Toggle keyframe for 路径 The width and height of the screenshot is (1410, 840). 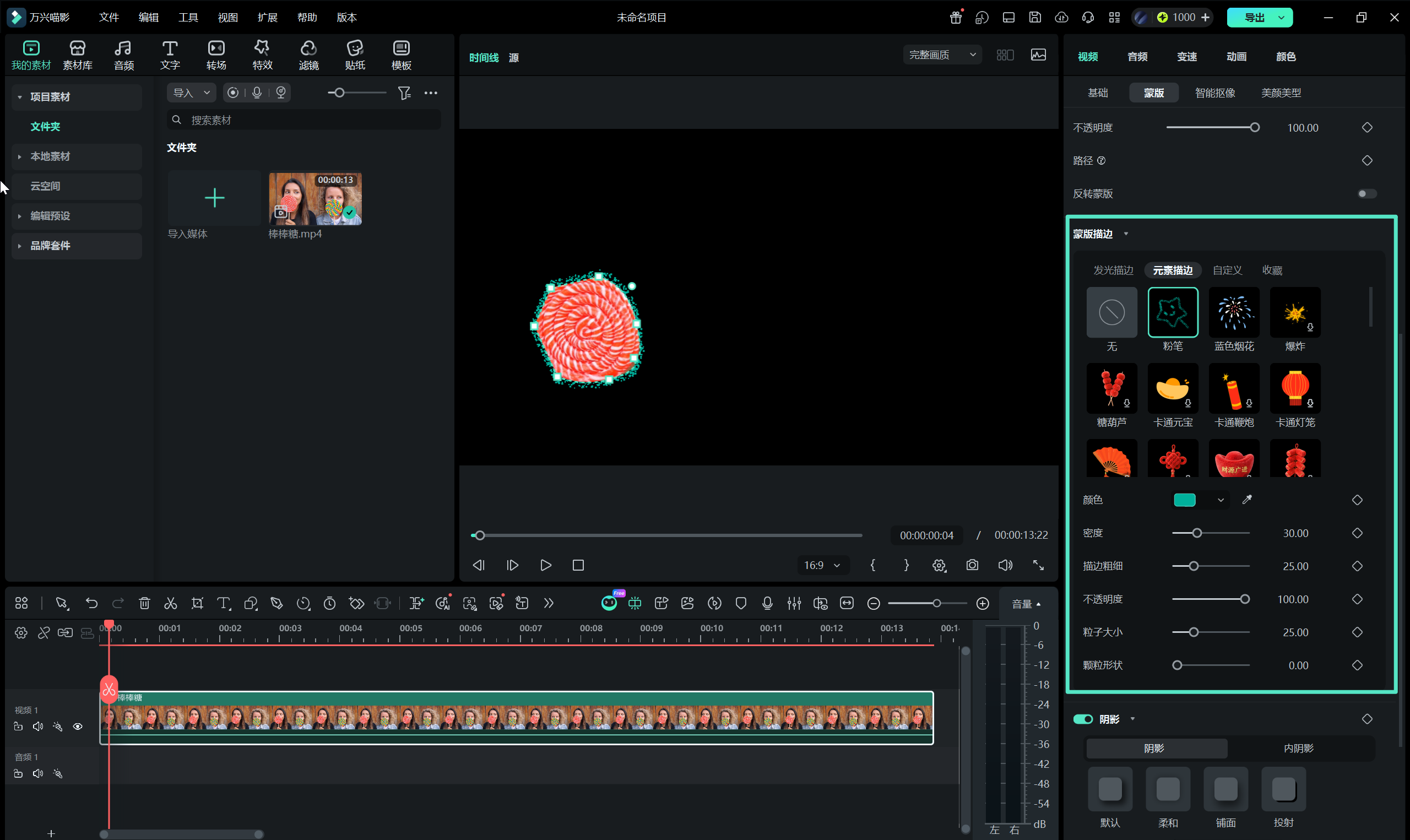pos(1367,161)
